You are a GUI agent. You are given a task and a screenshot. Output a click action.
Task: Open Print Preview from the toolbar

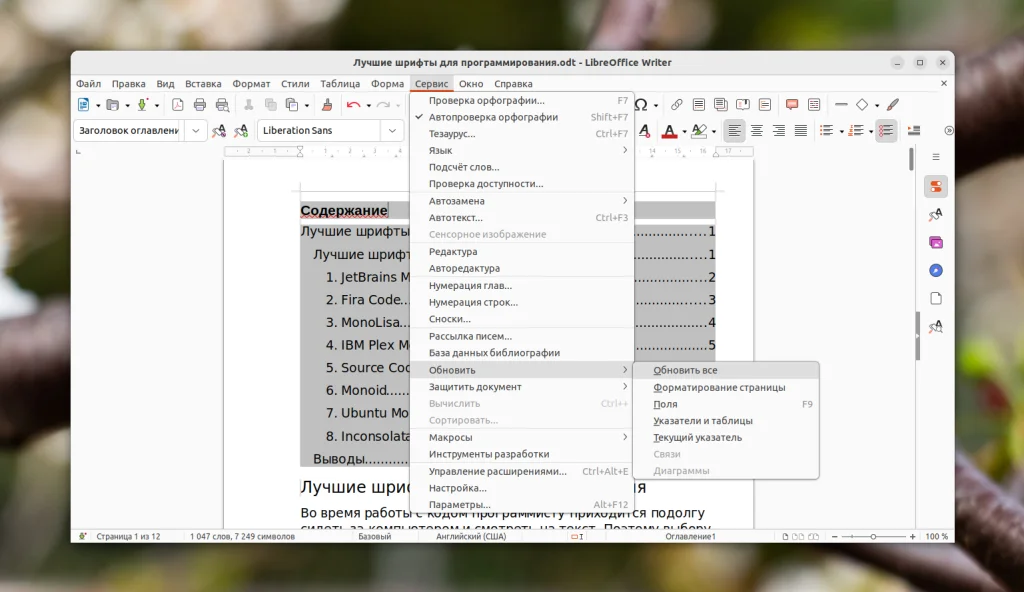(221, 104)
